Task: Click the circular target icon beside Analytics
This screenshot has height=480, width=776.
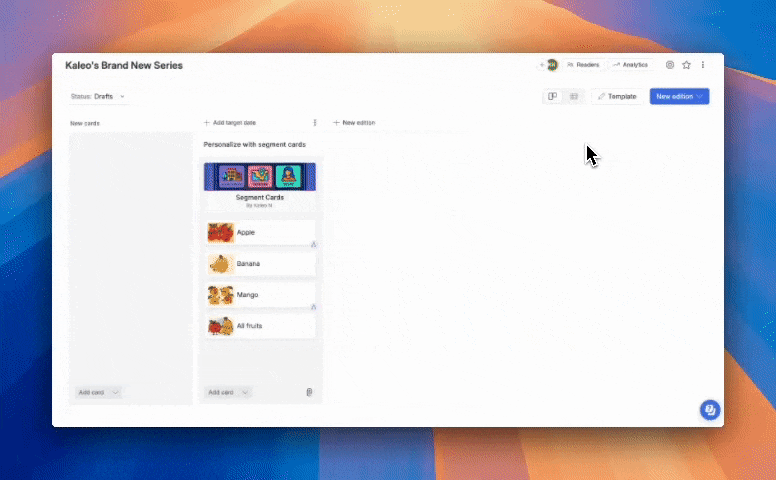Action: tap(670, 65)
